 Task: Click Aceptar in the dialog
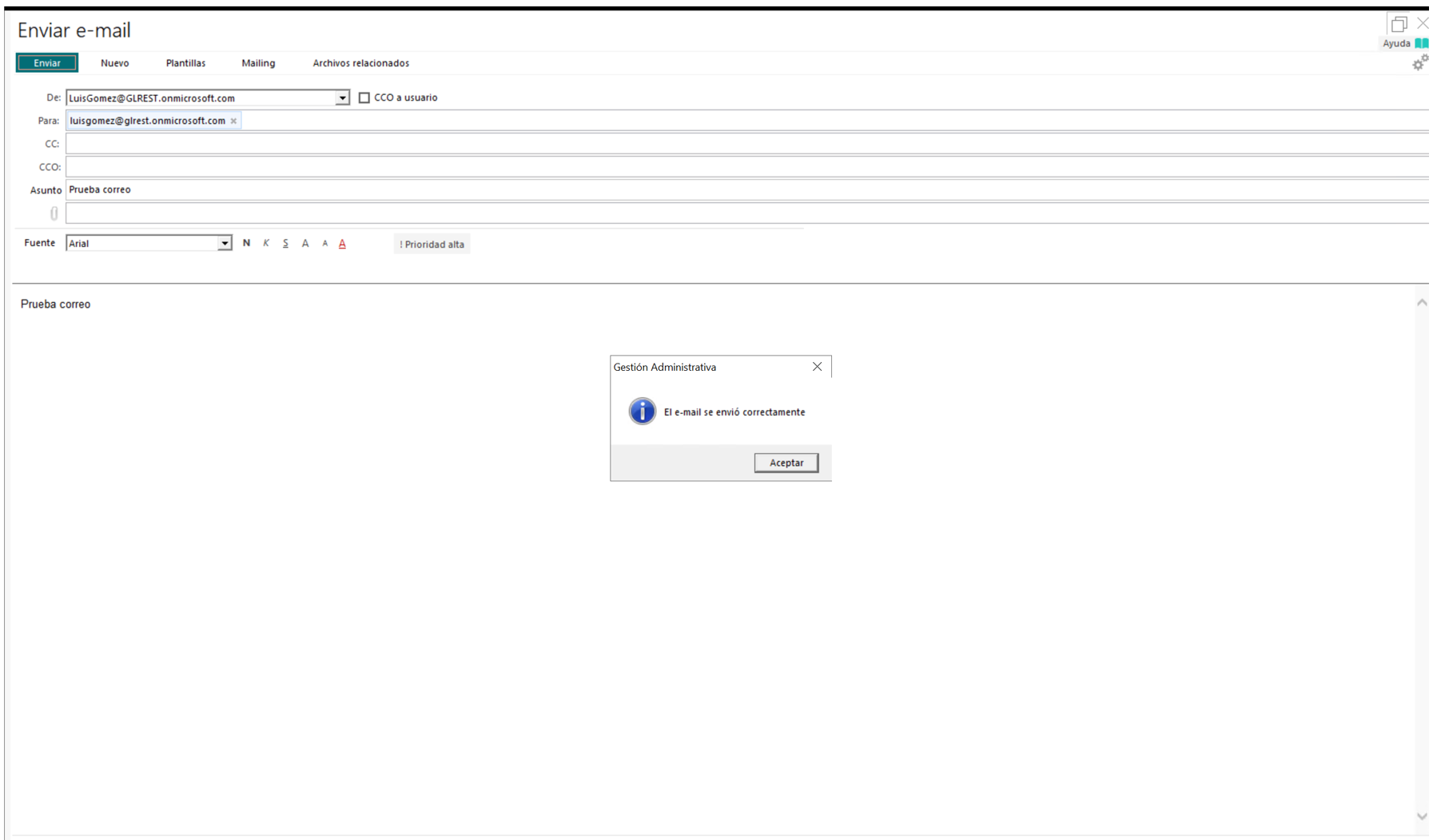[786, 463]
